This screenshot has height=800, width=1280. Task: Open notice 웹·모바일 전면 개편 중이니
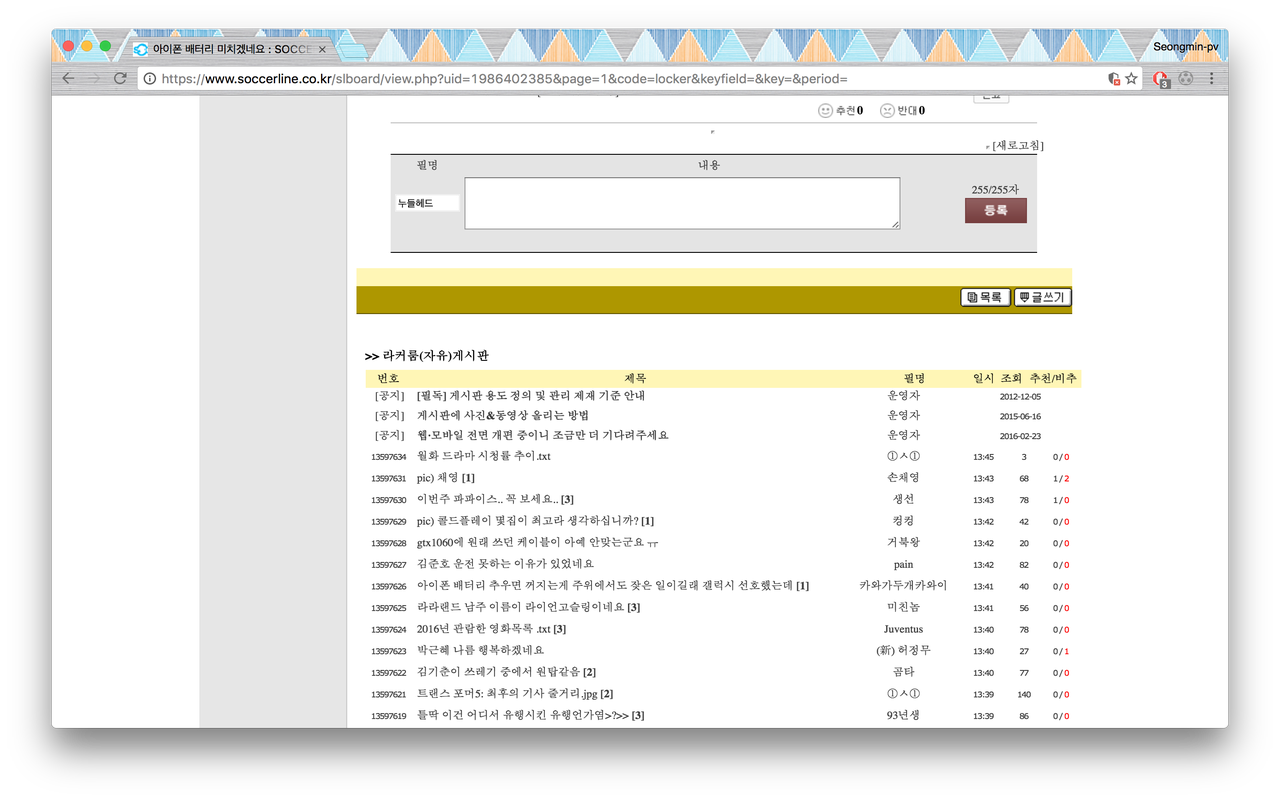543,435
